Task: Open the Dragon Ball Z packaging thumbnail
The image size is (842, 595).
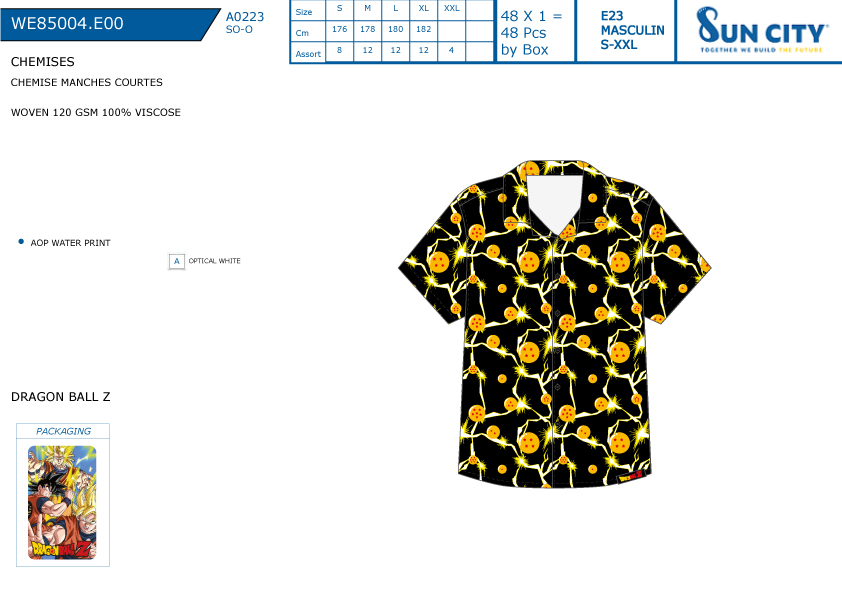Action: click(x=62, y=502)
